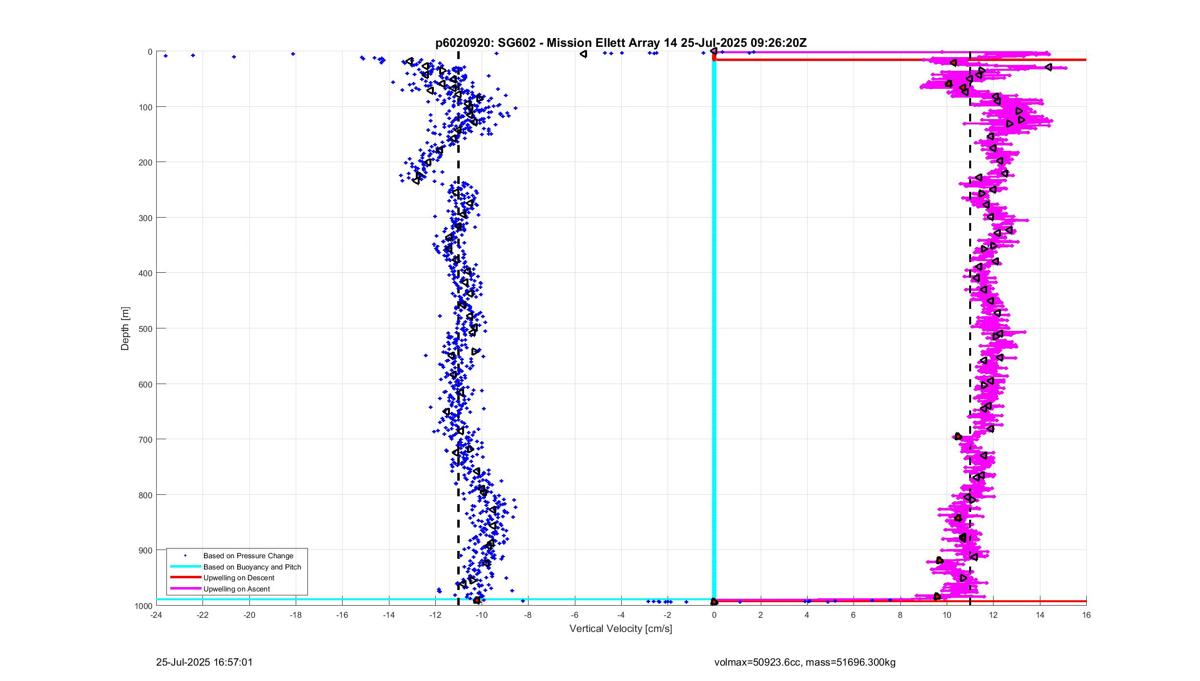Click velocity tick label "-6"
The height and width of the screenshot is (681, 1200).
(575, 614)
